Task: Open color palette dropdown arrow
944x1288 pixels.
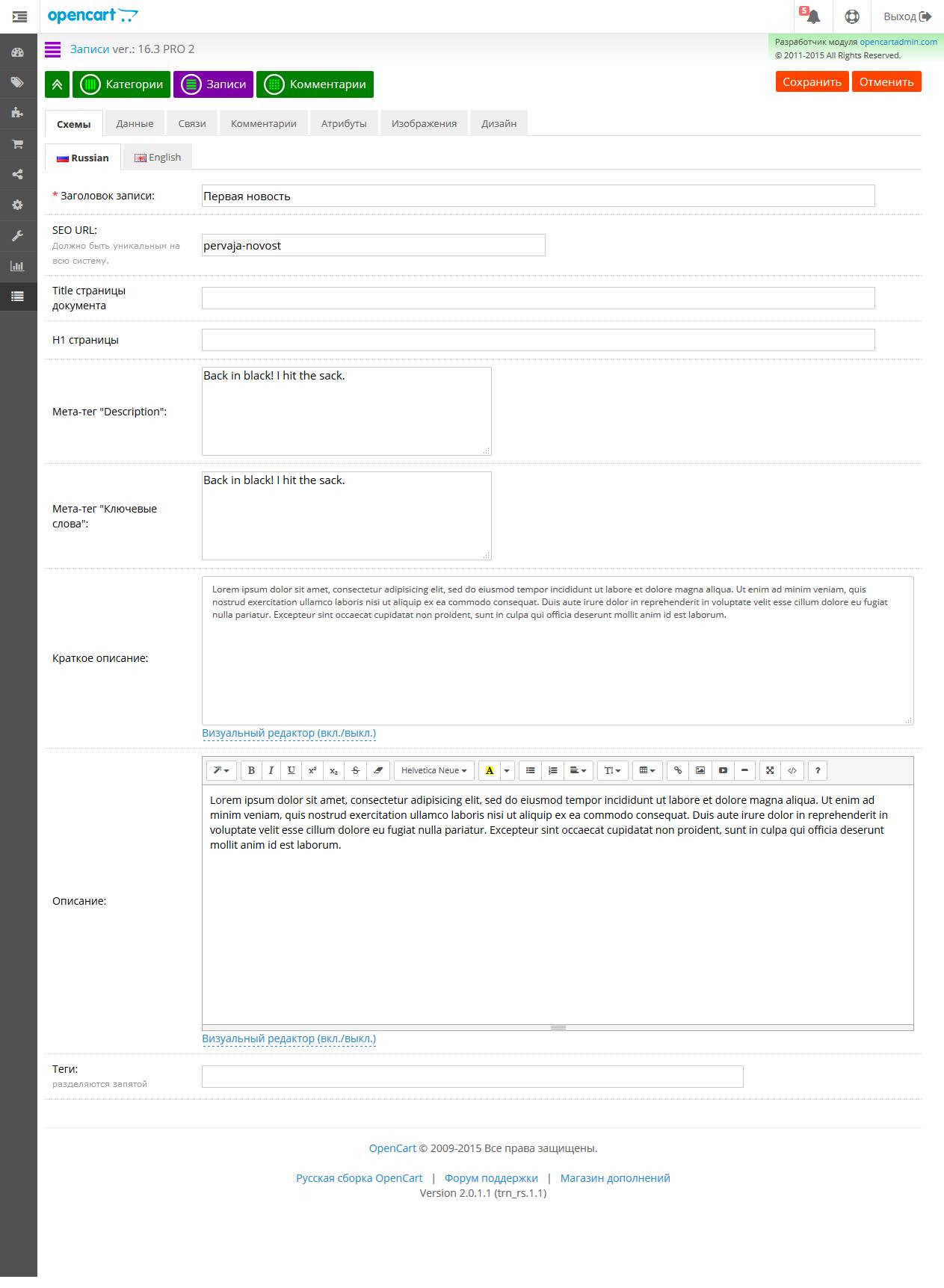Action: pos(507,770)
